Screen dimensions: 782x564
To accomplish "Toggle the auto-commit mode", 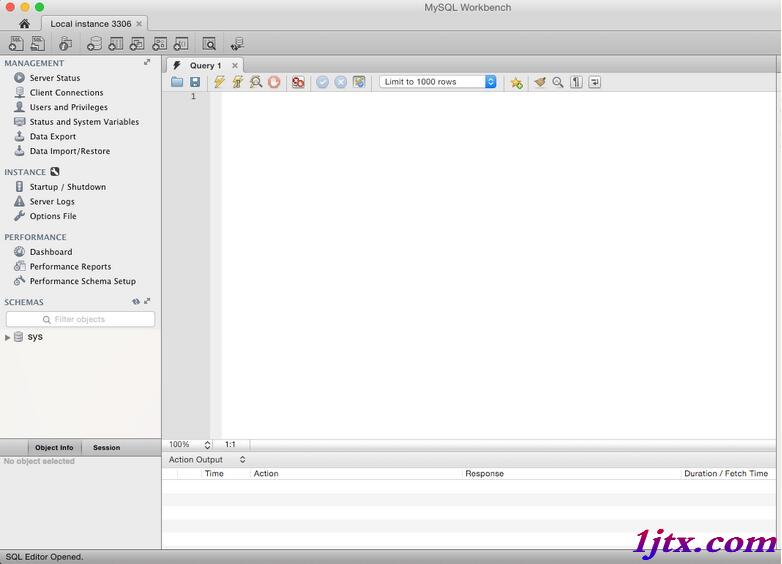I will [x=359, y=82].
